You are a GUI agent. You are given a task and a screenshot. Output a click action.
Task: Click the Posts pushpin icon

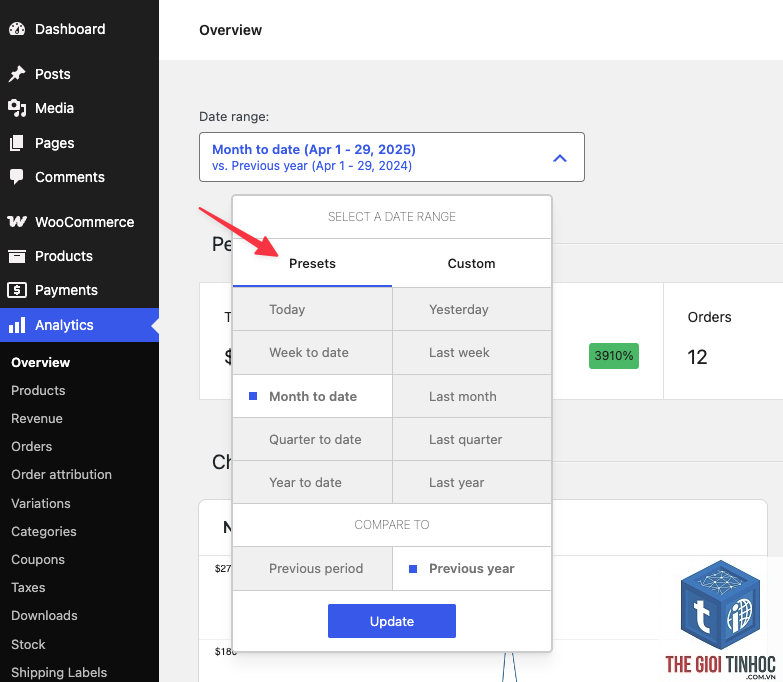tap(16, 74)
